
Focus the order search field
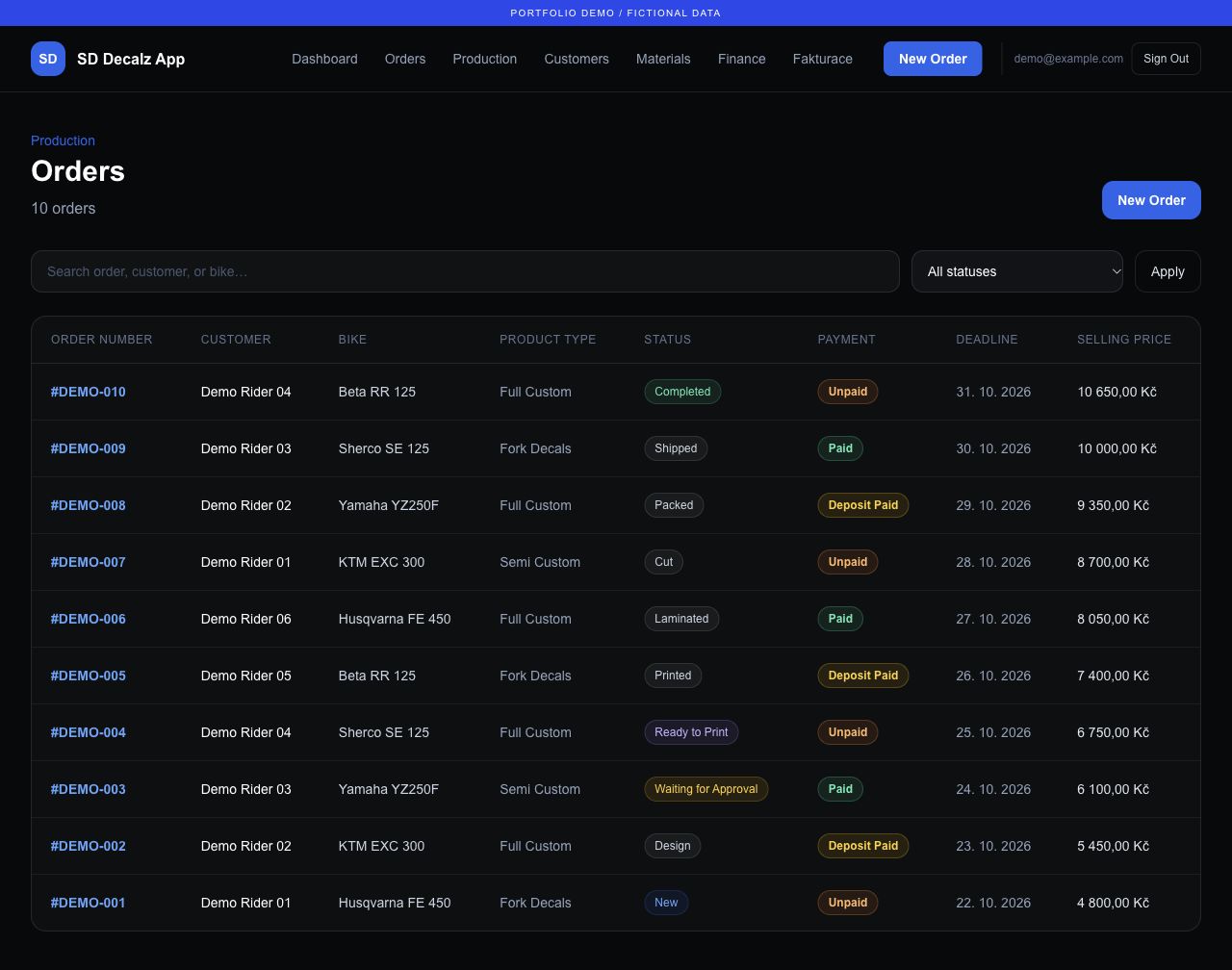point(465,271)
